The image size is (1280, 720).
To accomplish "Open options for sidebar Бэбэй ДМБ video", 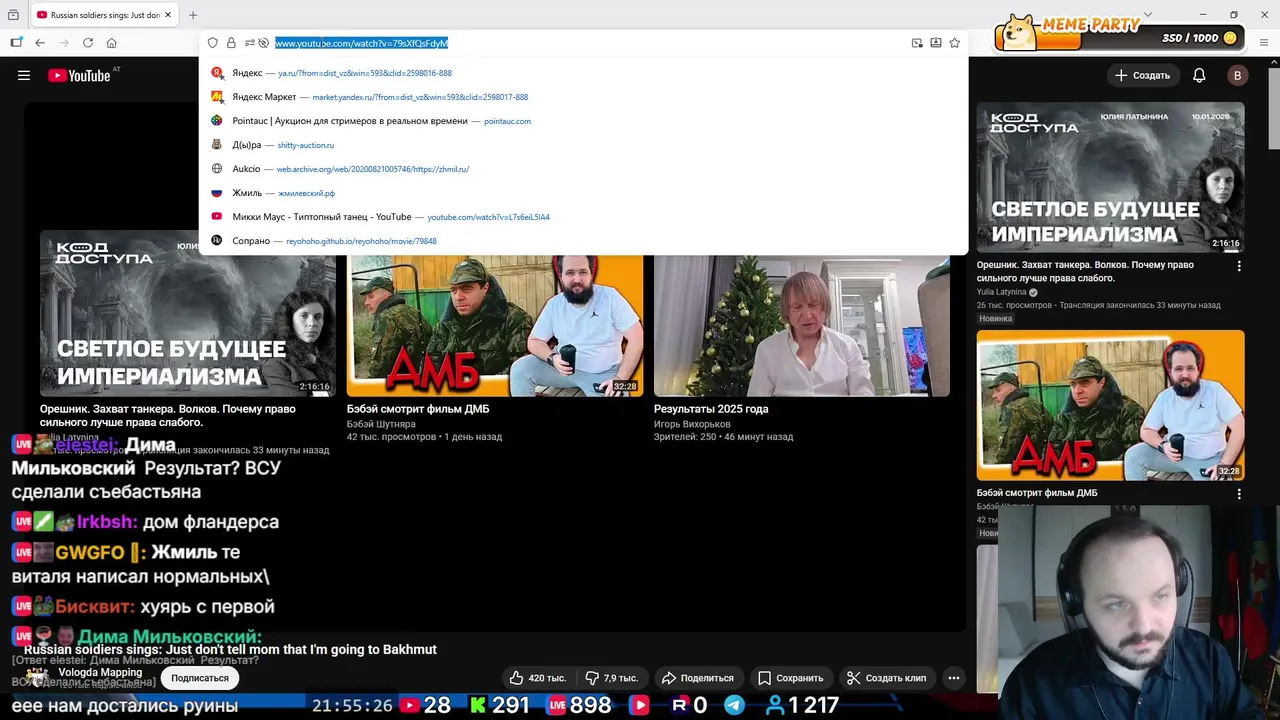I will [x=1239, y=494].
